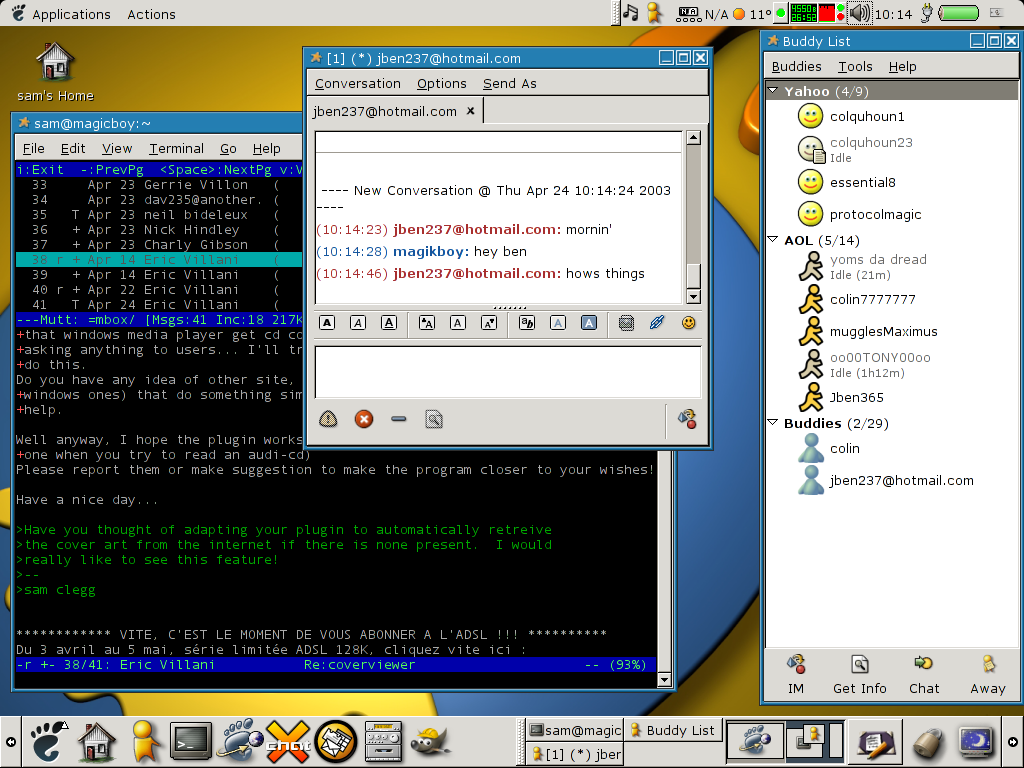Click the Warn triangle icon in conversation
The image size is (1024, 768).
click(328, 419)
